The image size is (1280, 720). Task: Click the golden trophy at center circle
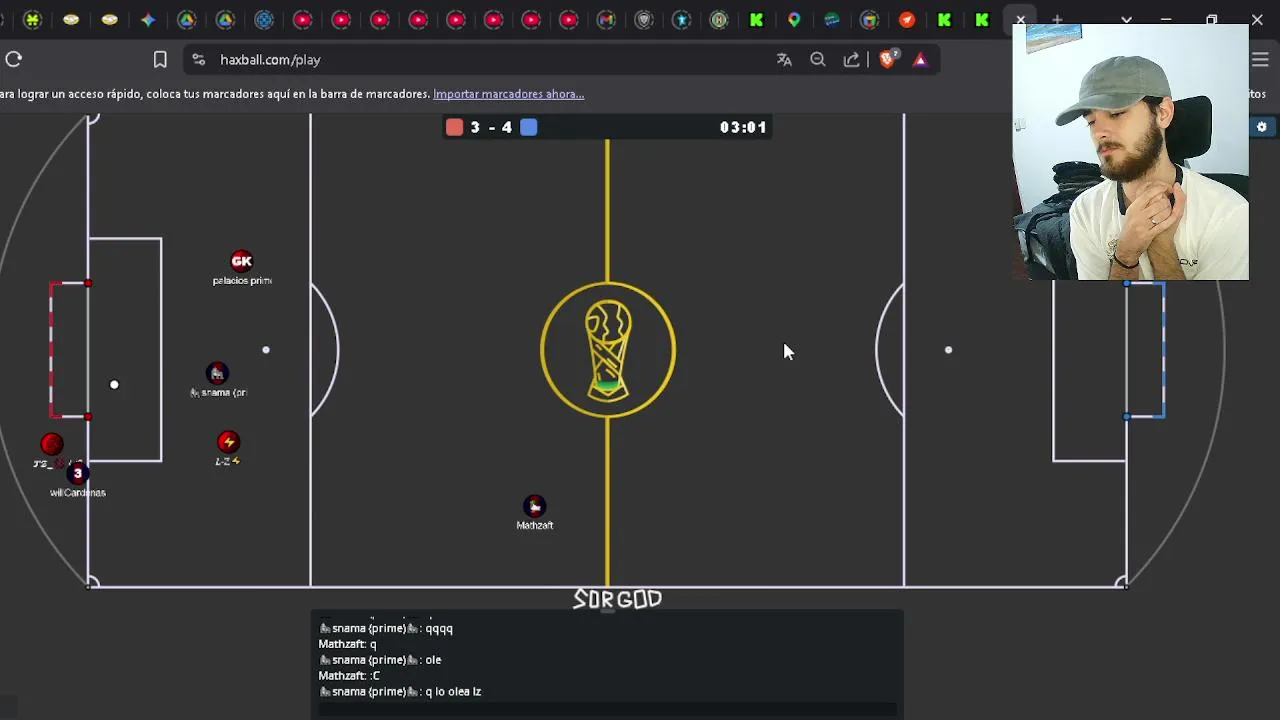tap(608, 350)
